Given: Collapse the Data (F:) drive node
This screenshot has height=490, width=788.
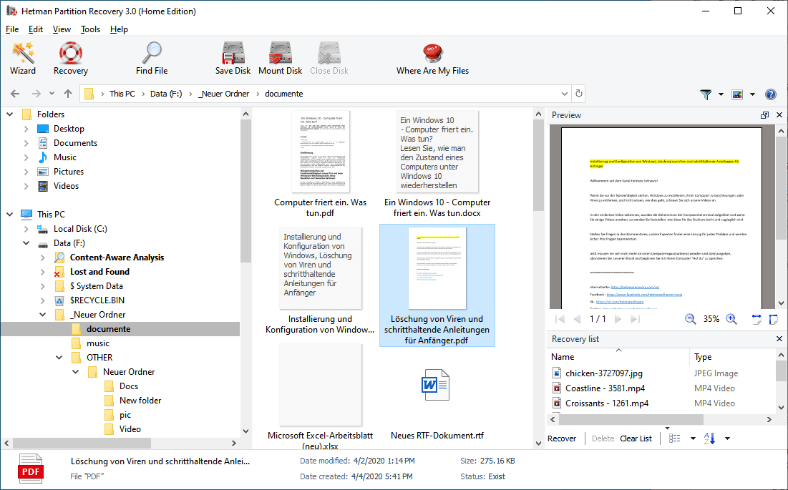Looking at the screenshot, I should 26,243.
